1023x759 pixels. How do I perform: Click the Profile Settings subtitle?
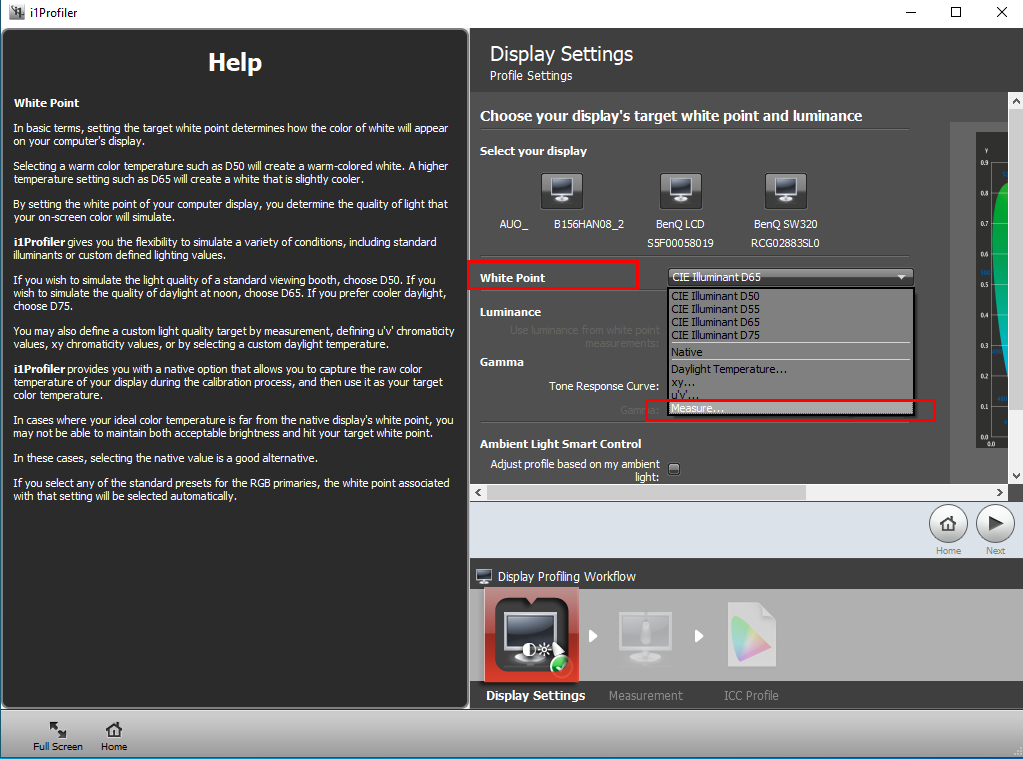(x=531, y=76)
